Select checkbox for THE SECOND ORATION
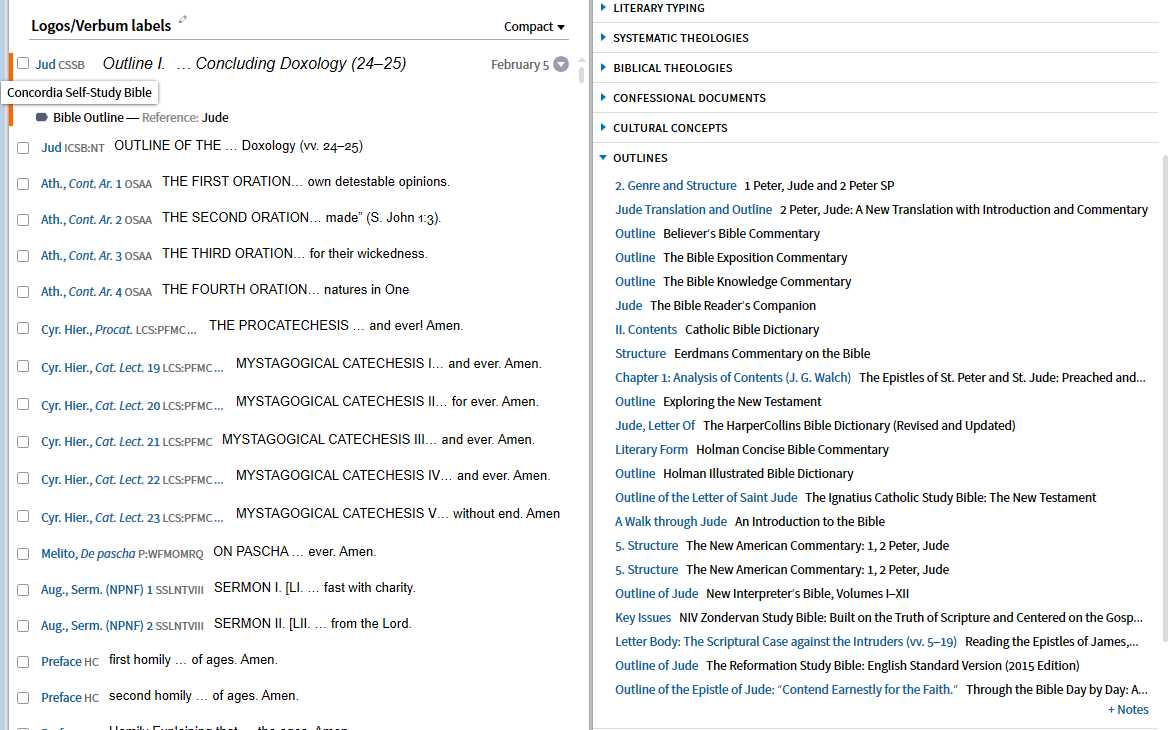 [x=23, y=220]
